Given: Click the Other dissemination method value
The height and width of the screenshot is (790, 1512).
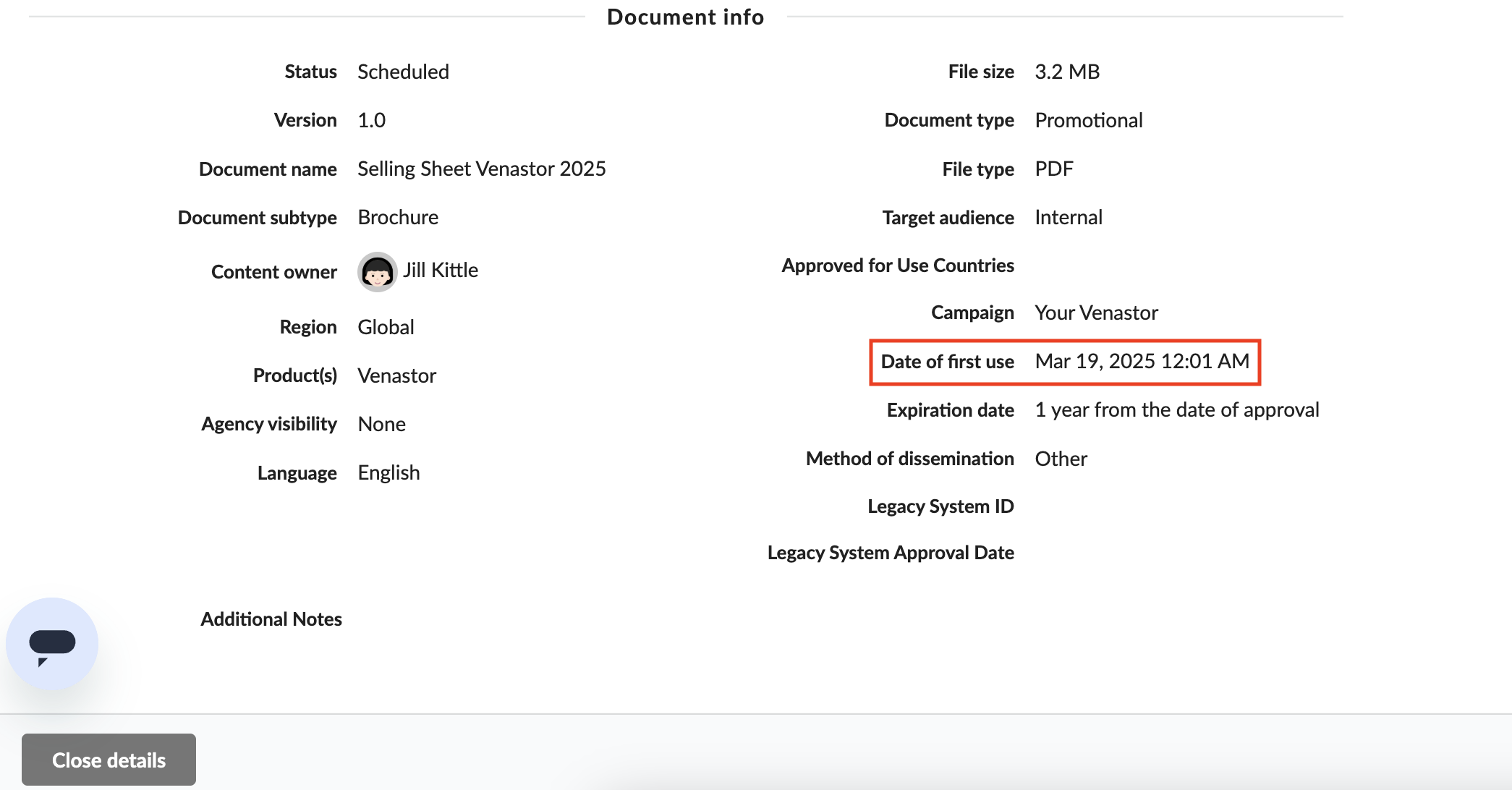Looking at the screenshot, I should click(1061, 459).
